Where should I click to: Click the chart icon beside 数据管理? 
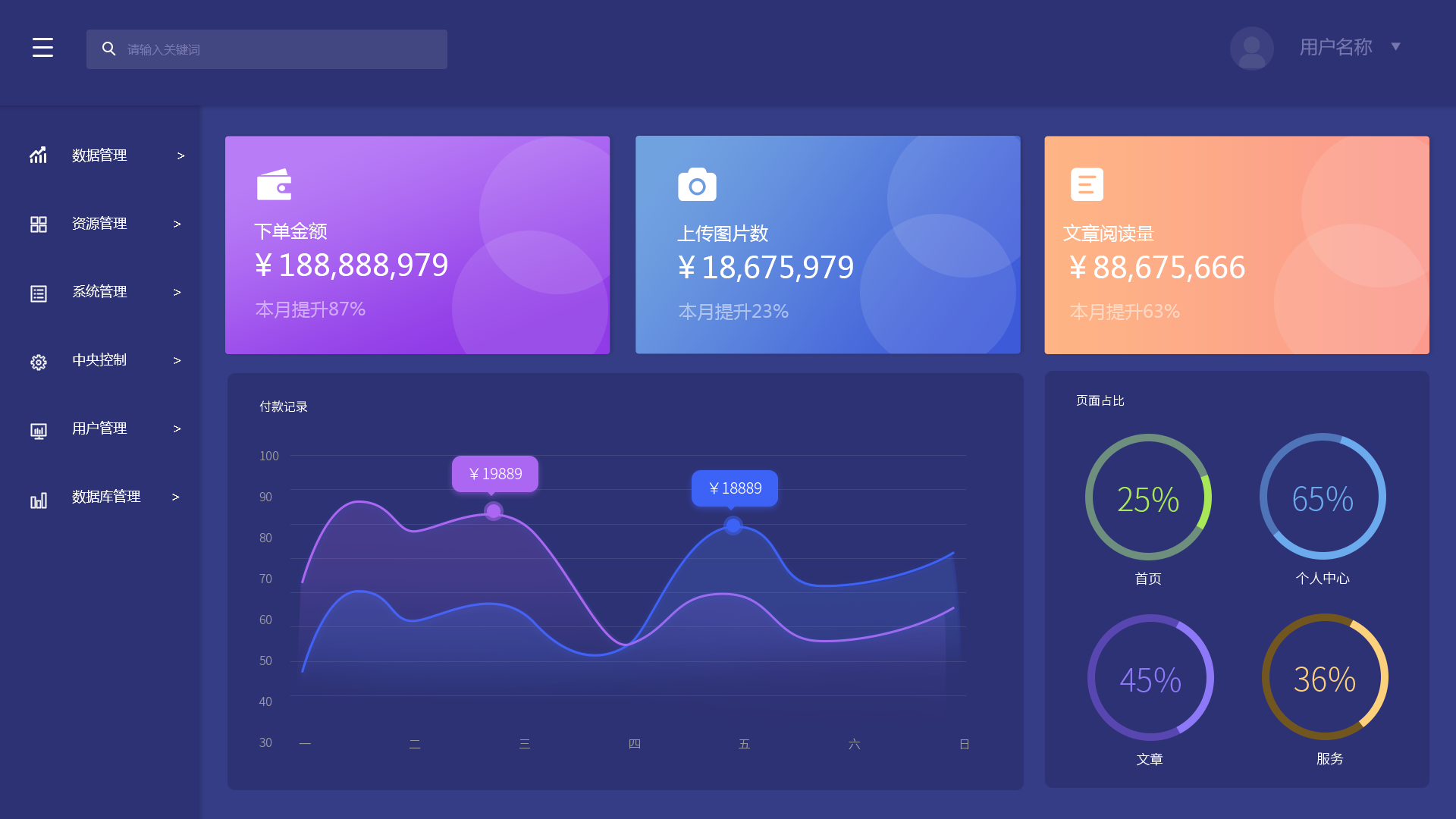pyautogui.click(x=39, y=155)
